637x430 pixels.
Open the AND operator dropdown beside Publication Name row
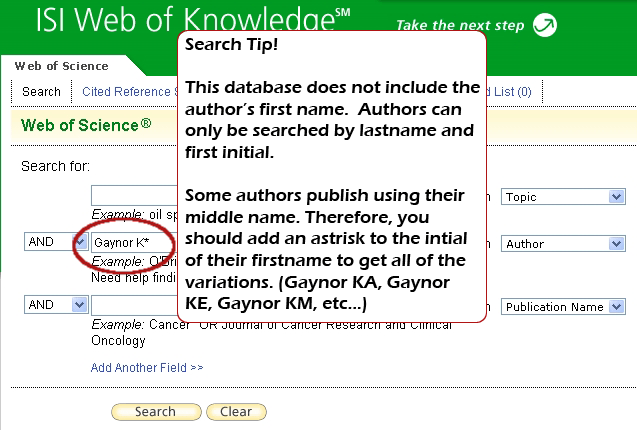click(56, 304)
